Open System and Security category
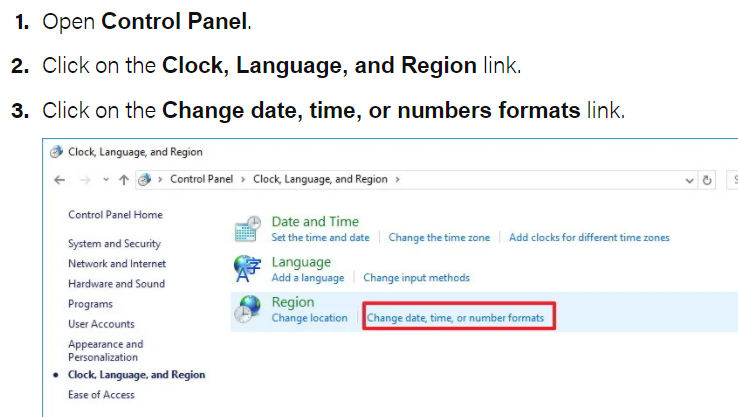The image size is (738, 417). [114, 244]
